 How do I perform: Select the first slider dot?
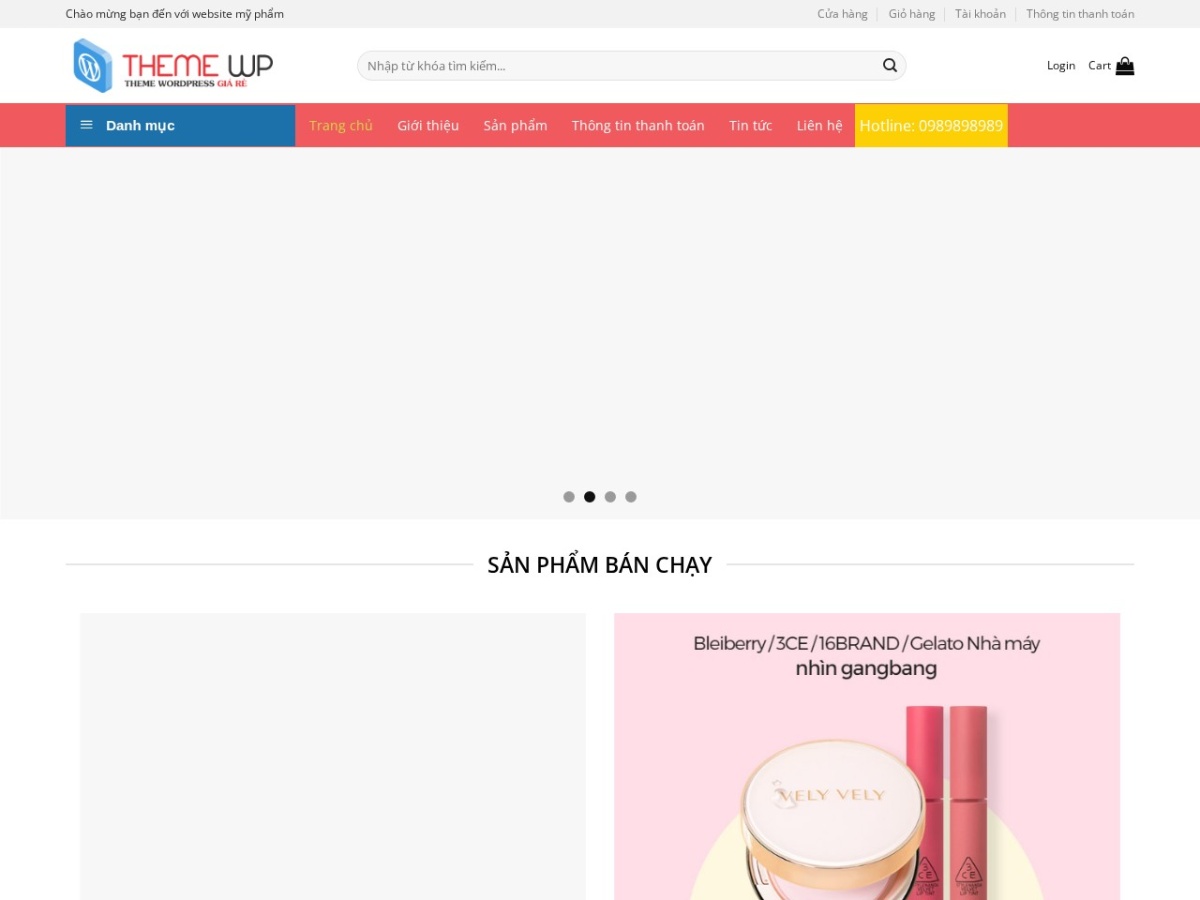tap(569, 497)
